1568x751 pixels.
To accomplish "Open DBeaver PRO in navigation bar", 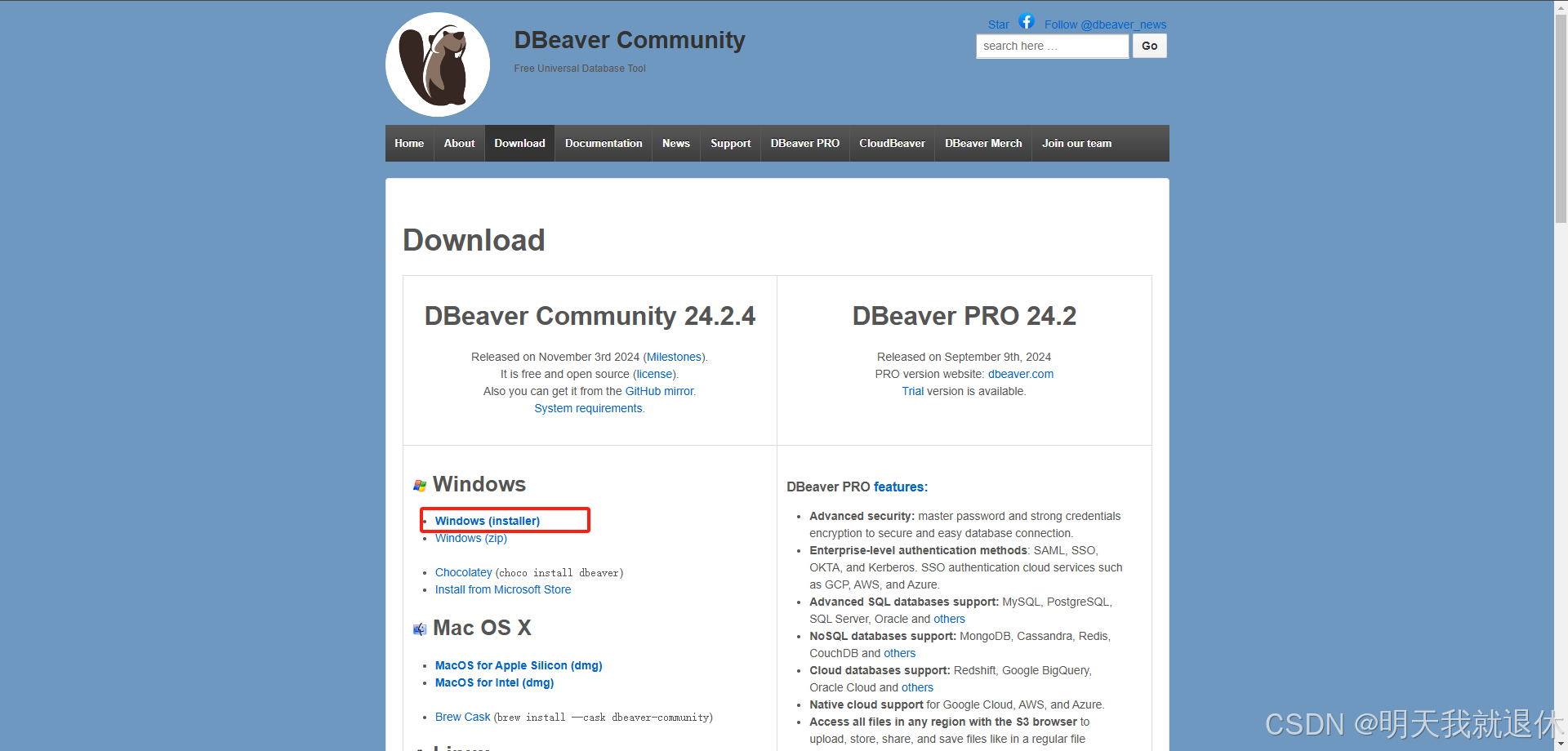I will click(805, 143).
